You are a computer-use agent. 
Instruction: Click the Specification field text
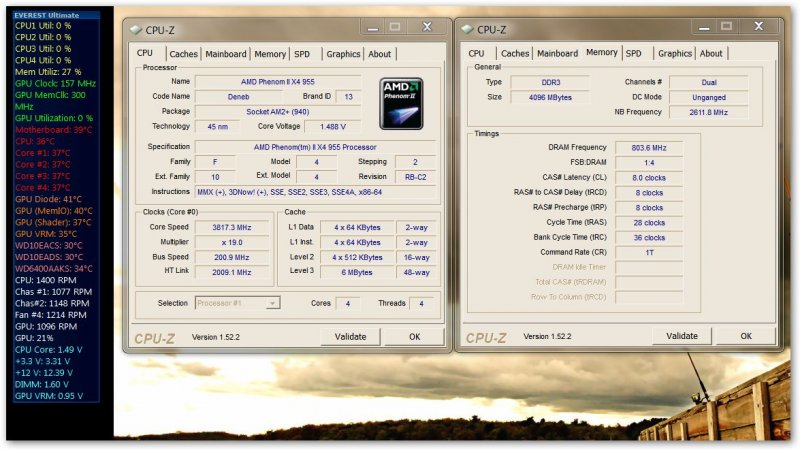tap(315, 147)
